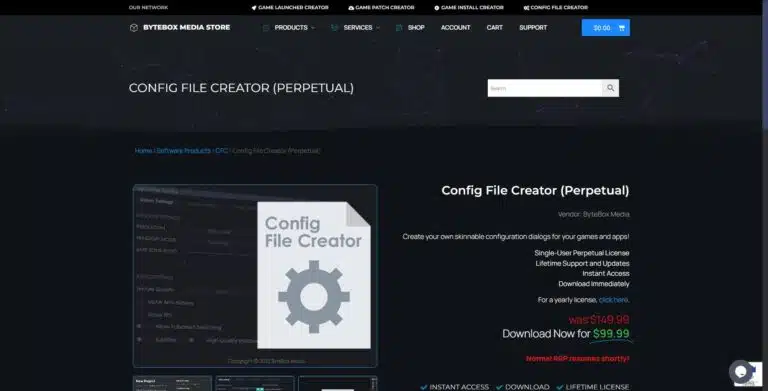Screen dimensions: 768x391
Task: Click the 'LIFETIME LICENSE' label
Action: click(x=598, y=387)
